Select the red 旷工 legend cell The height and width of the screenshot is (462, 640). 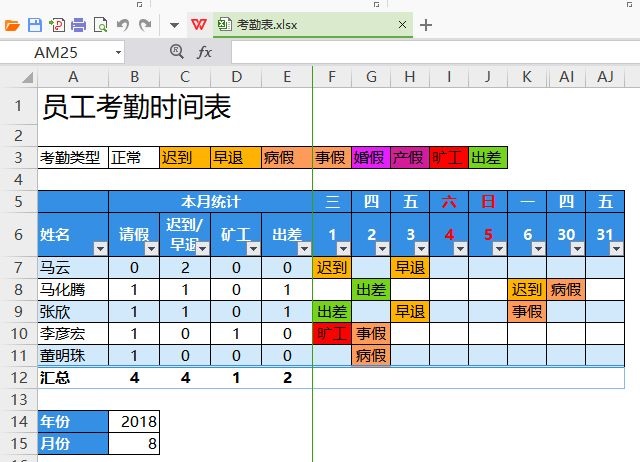449,158
